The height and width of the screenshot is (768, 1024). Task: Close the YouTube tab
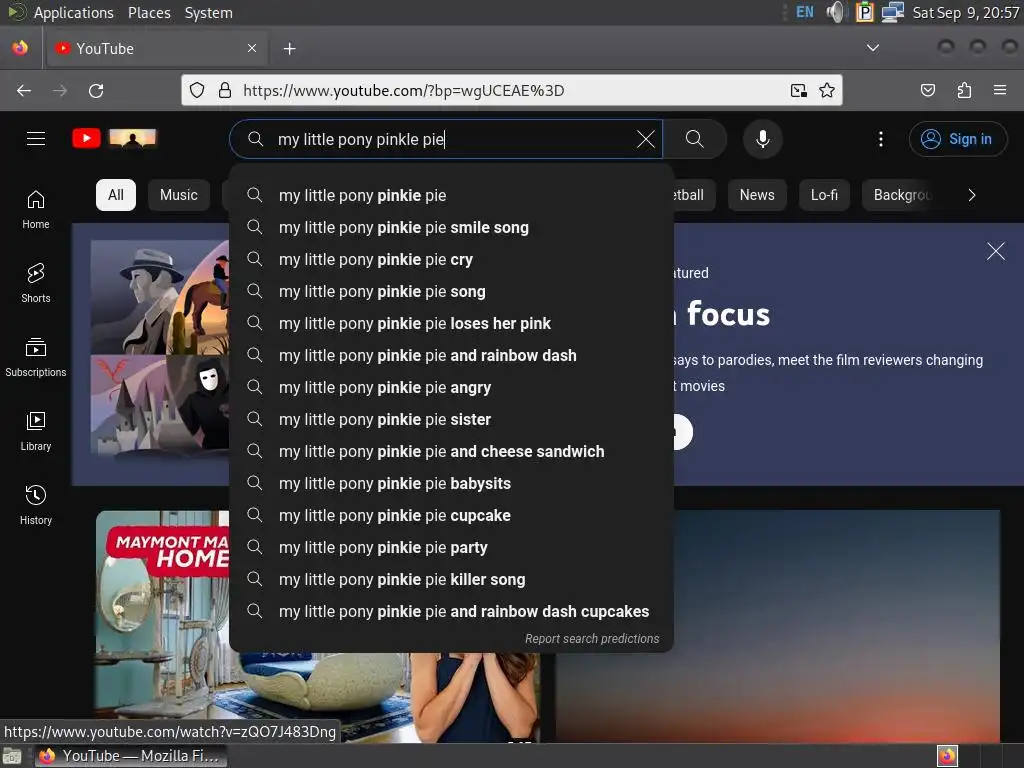coord(252,48)
